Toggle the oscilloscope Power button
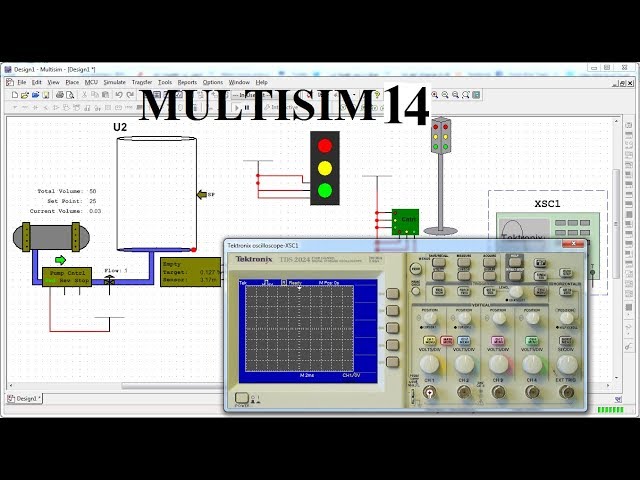The image size is (640, 480). coord(241,398)
